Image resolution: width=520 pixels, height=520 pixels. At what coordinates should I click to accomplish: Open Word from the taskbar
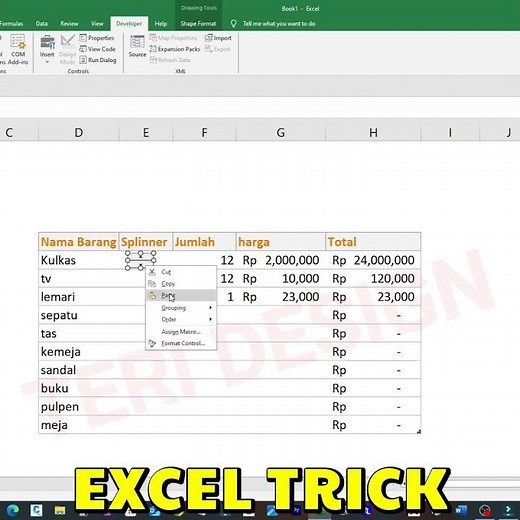[x=461, y=510]
